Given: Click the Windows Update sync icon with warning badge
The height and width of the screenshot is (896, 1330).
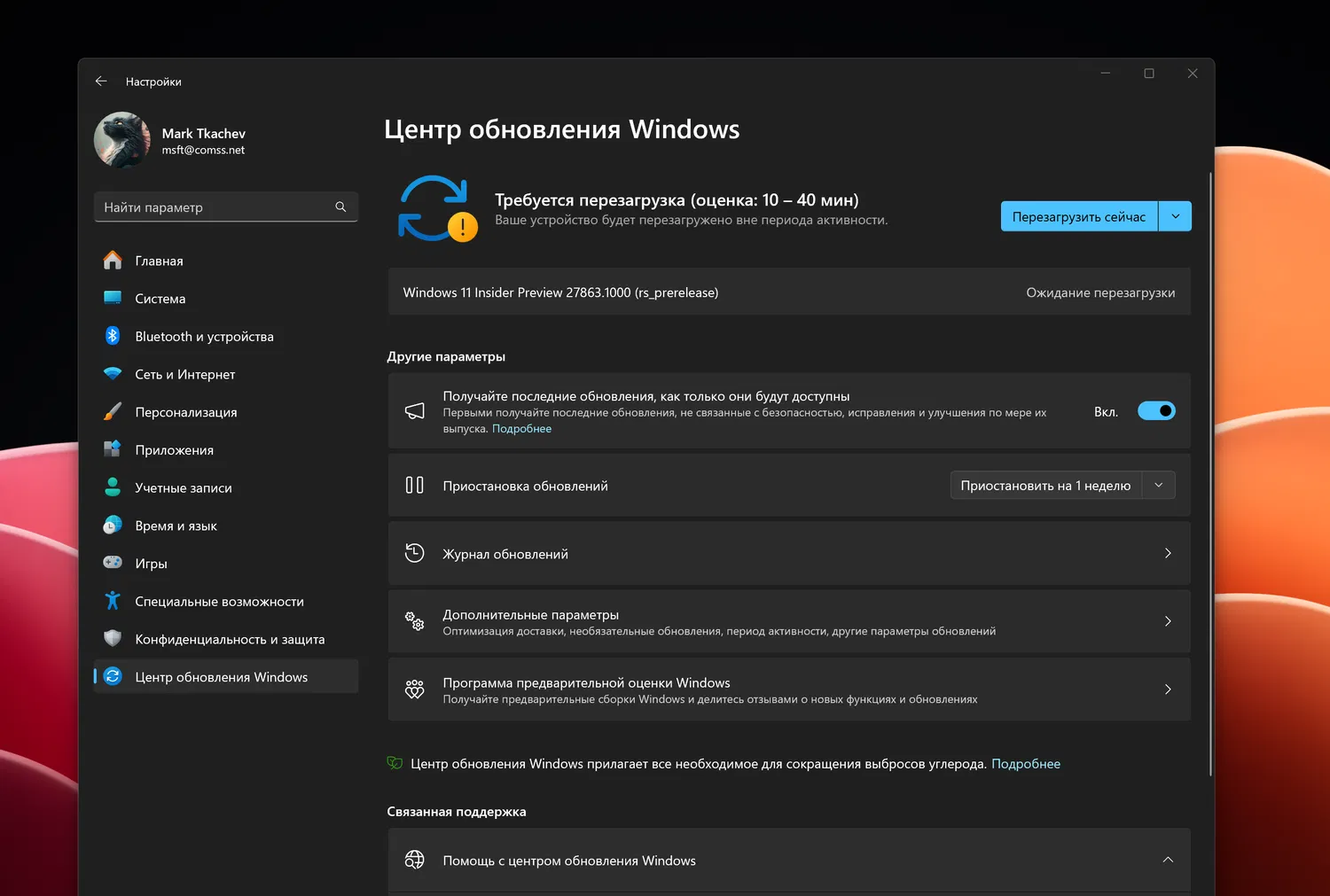Looking at the screenshot, I should [x=436, y=209].
